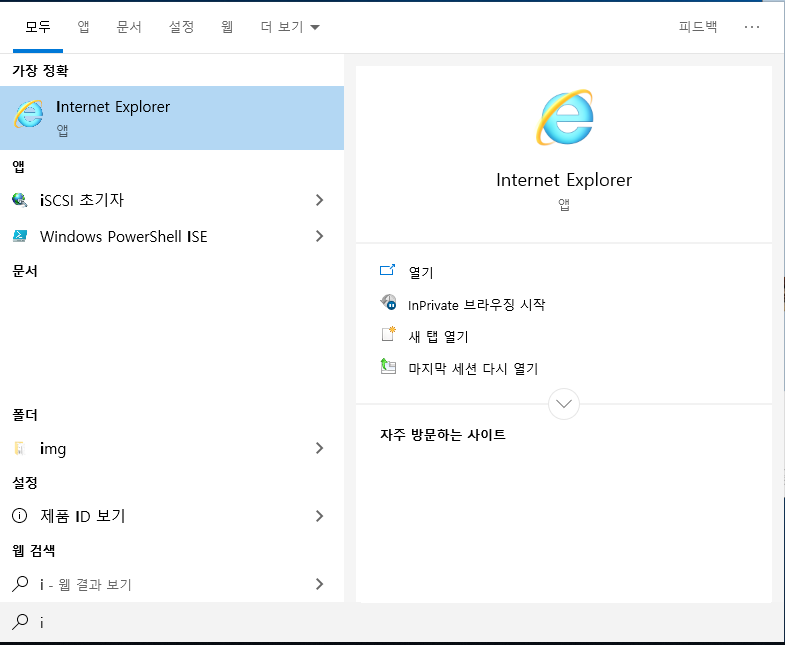Expand the 제품 ID 보기 chevron
The image size is (785, 645).
click(319, 516)
